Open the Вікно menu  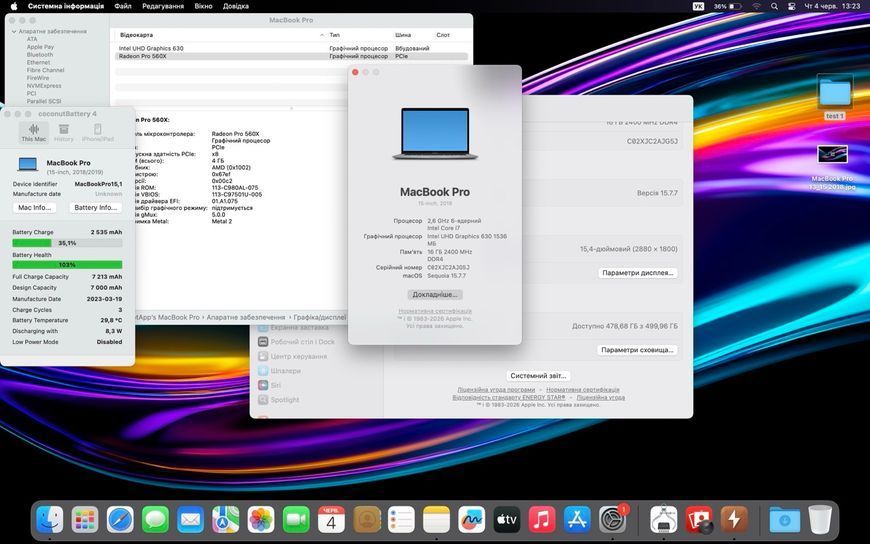click(x=204, y=6)
